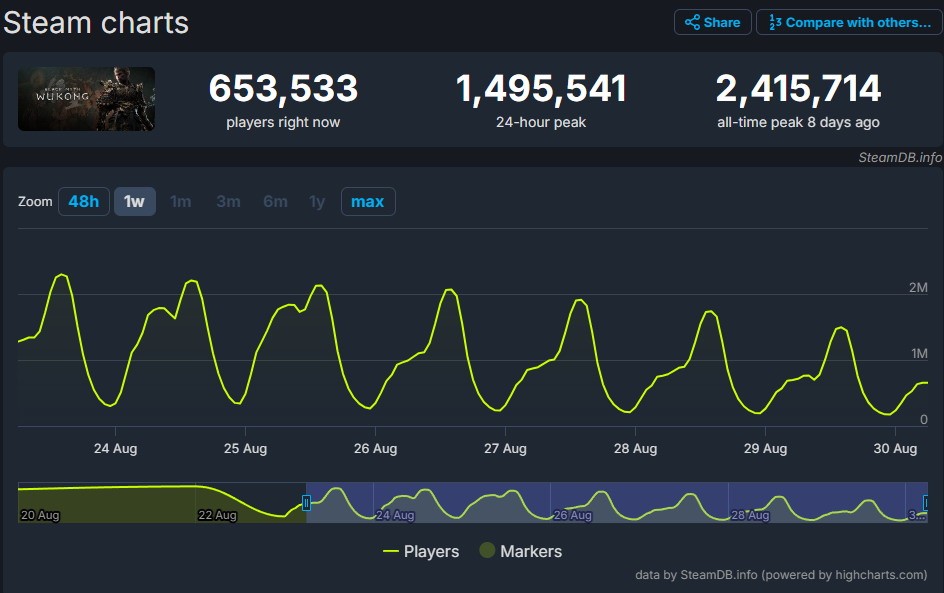Click the left navigator range handle

pyautogui.click(x=307, y=503)
